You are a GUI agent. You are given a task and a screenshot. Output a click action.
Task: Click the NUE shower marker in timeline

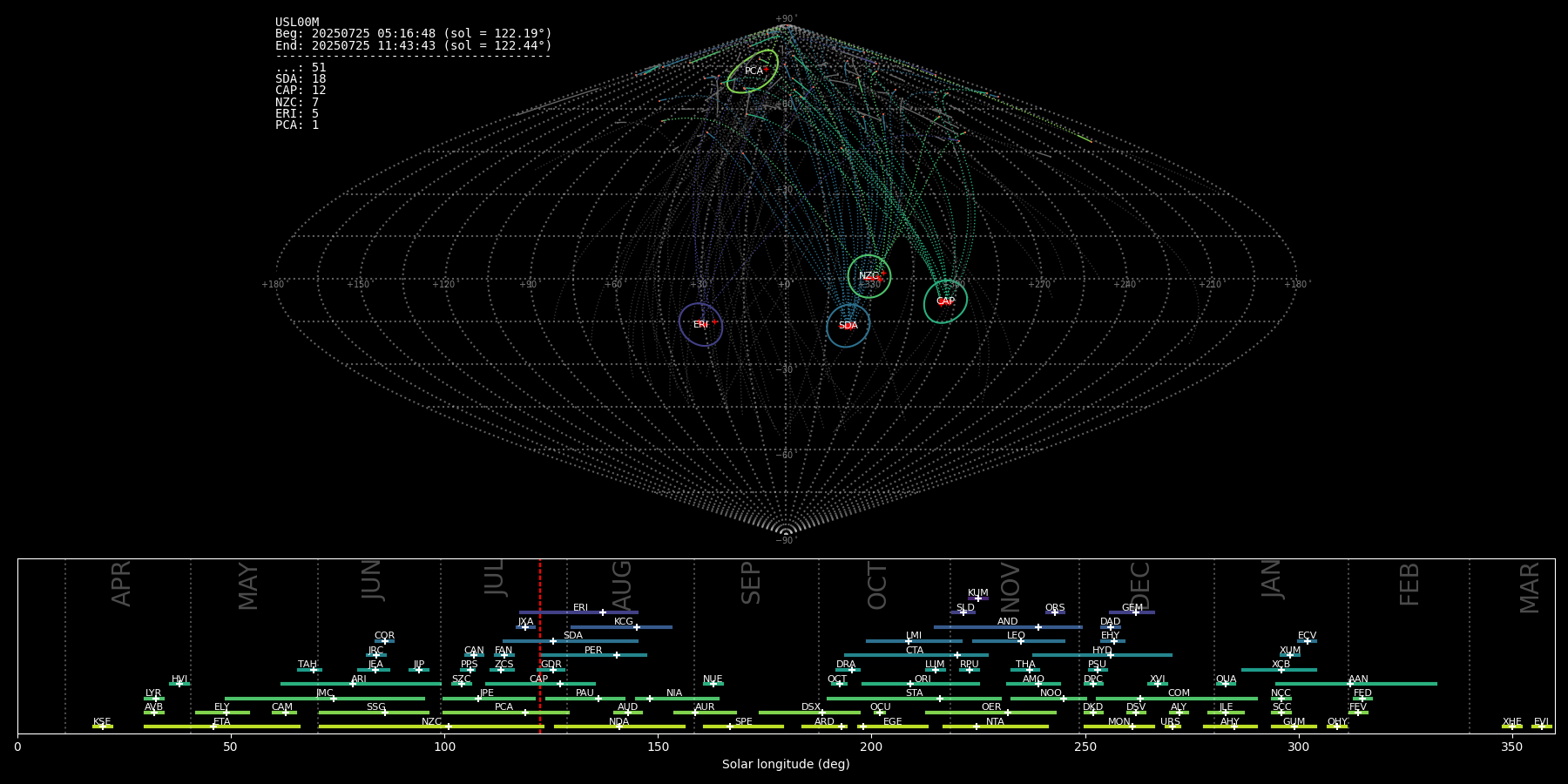[x=713, y=684]
